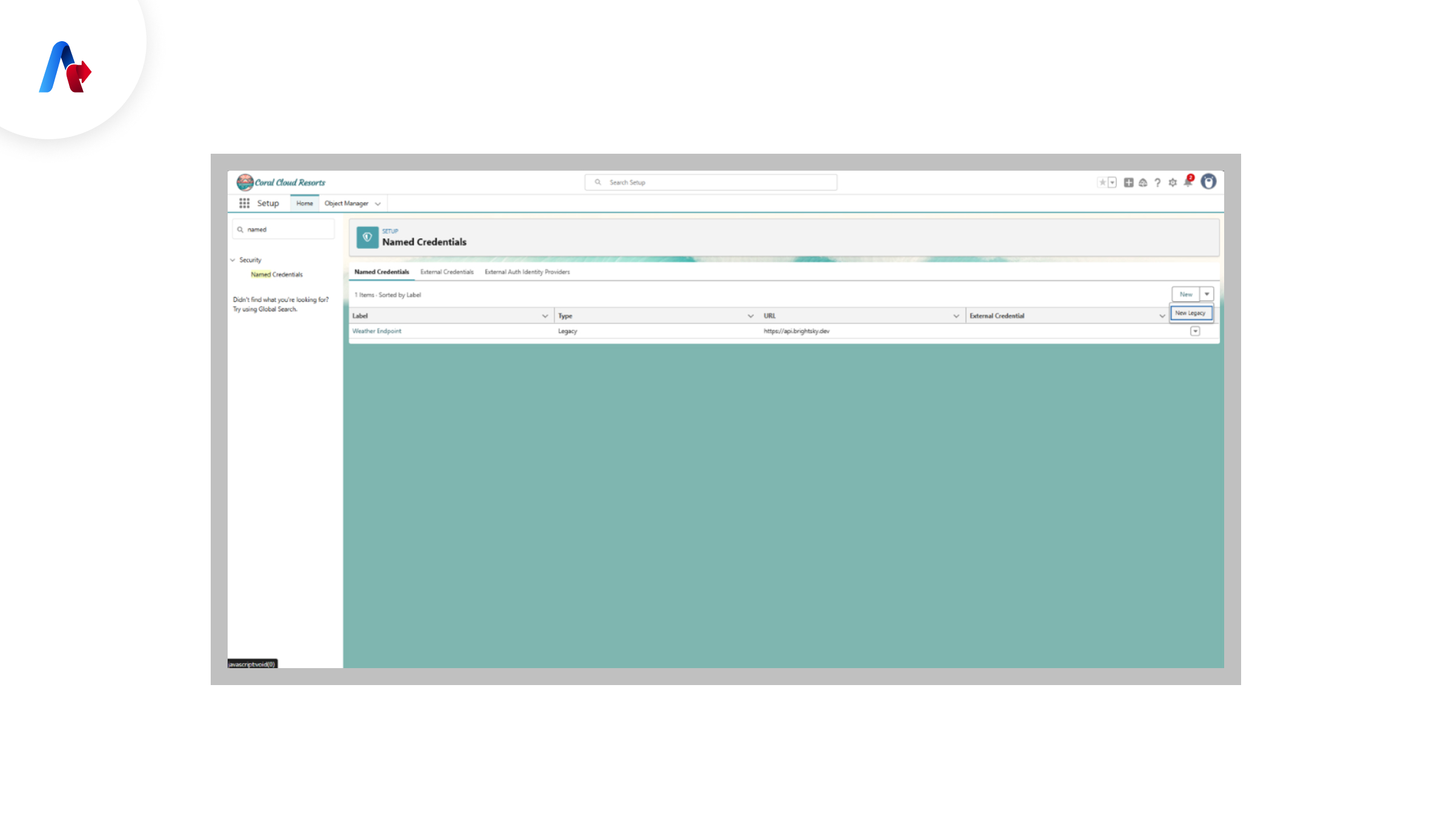Open the Help question mark icon

coord(1158,182)
